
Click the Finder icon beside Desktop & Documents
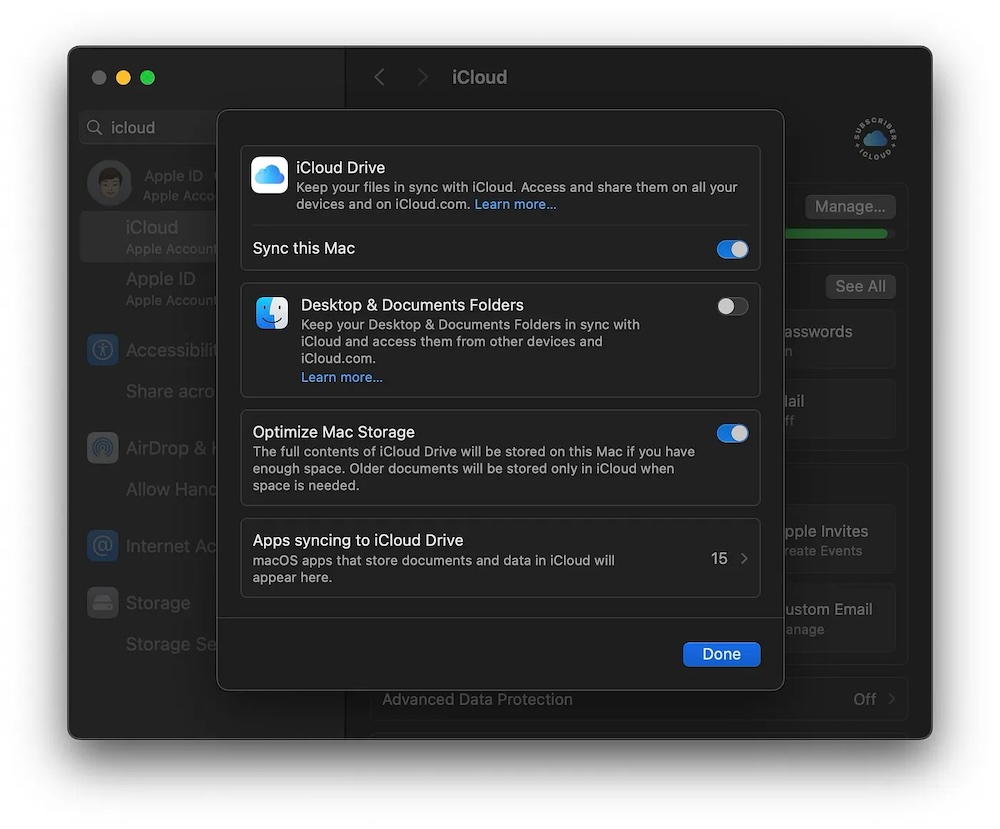click(x=272, y=313)
